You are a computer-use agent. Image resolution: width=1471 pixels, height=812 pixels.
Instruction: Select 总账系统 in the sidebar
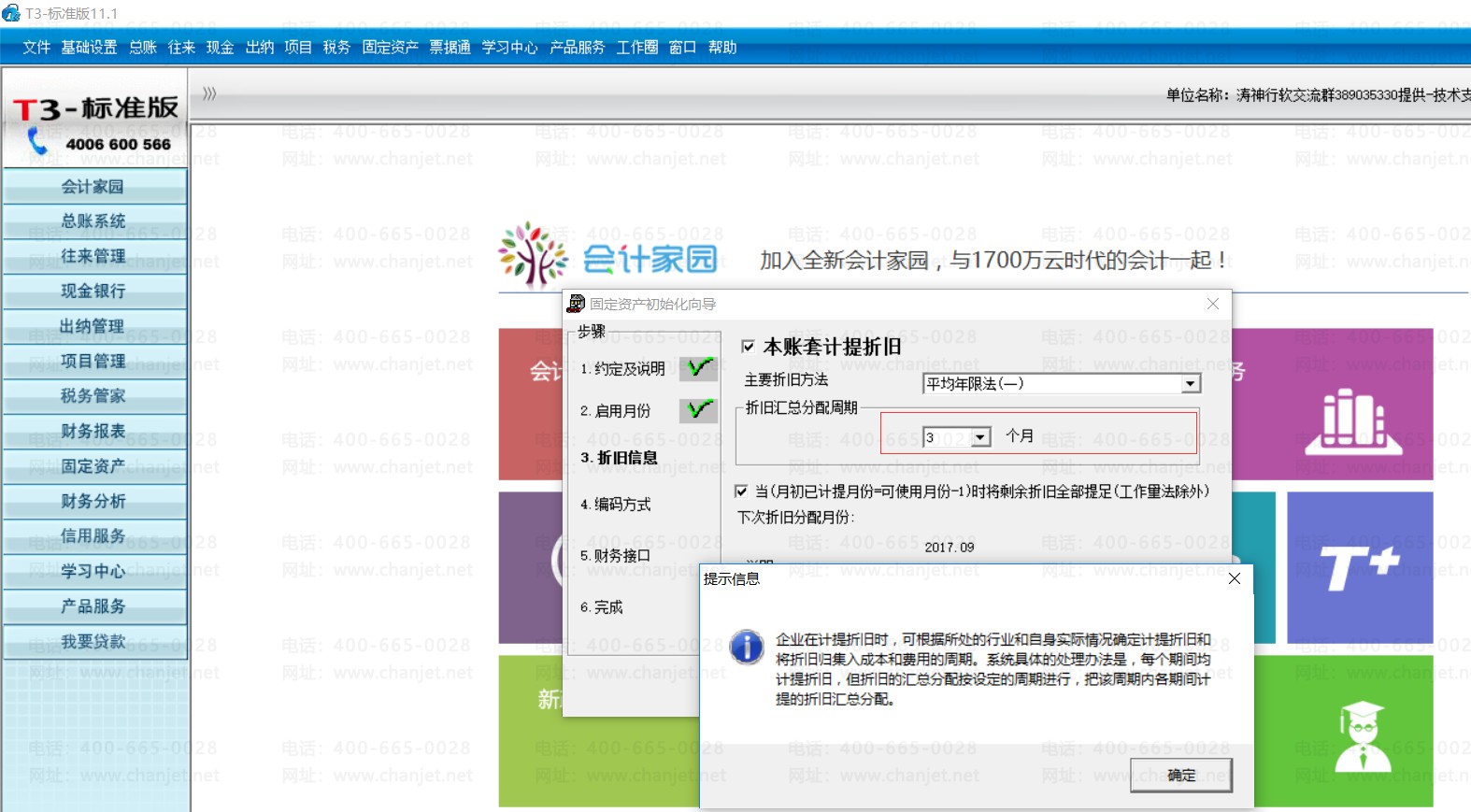(x=94, y=221)
